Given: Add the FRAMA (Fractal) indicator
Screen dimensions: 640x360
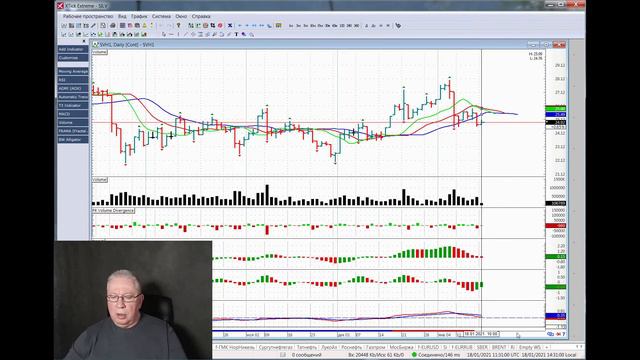Looking at the screenshot, I should pyautogui.click(x=73, y=131).
